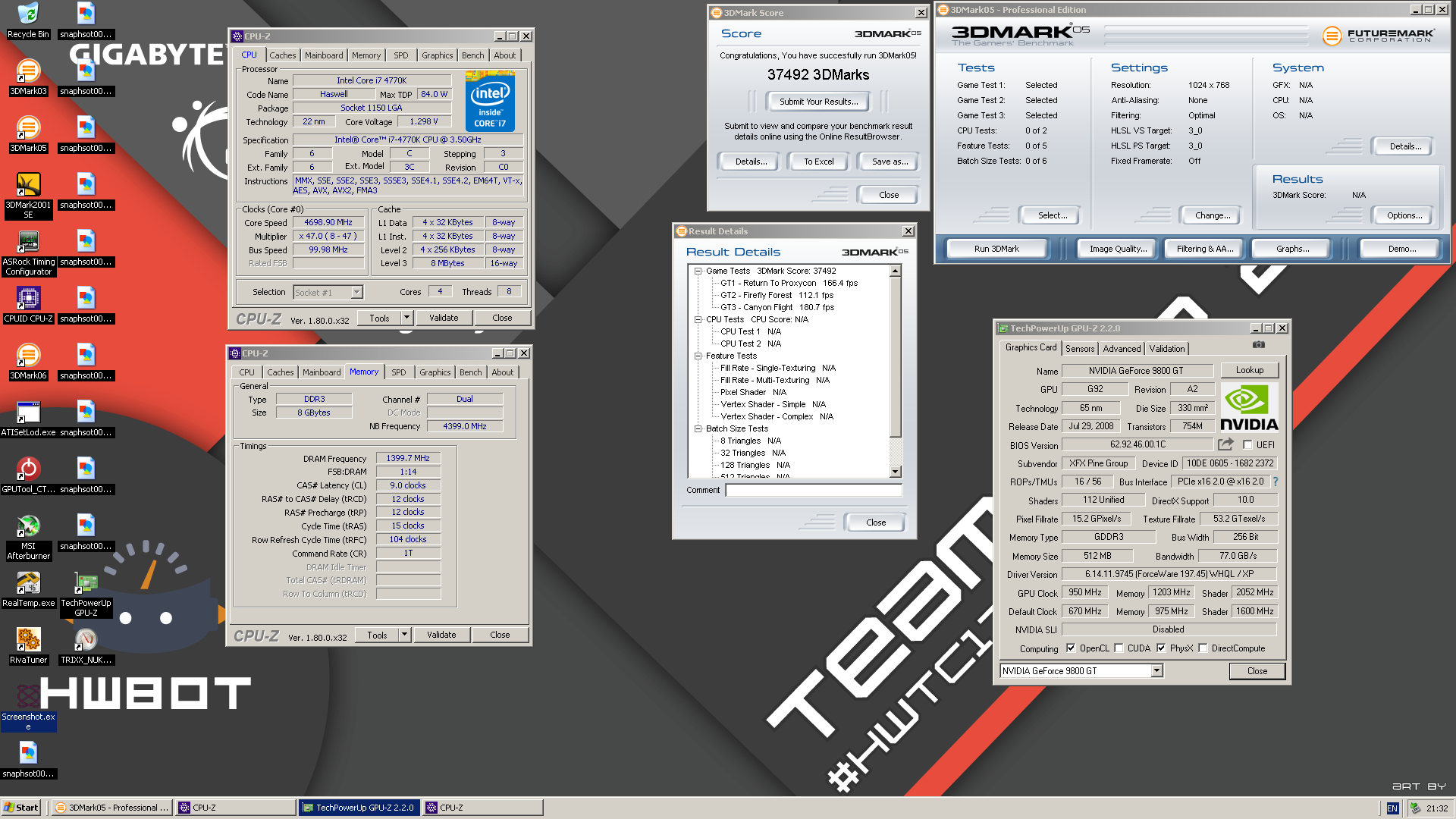Collapse the Batch Size Tests tree node
Image resolution: width=1456 pixels, height=819 pixels.
click(698, 428)
